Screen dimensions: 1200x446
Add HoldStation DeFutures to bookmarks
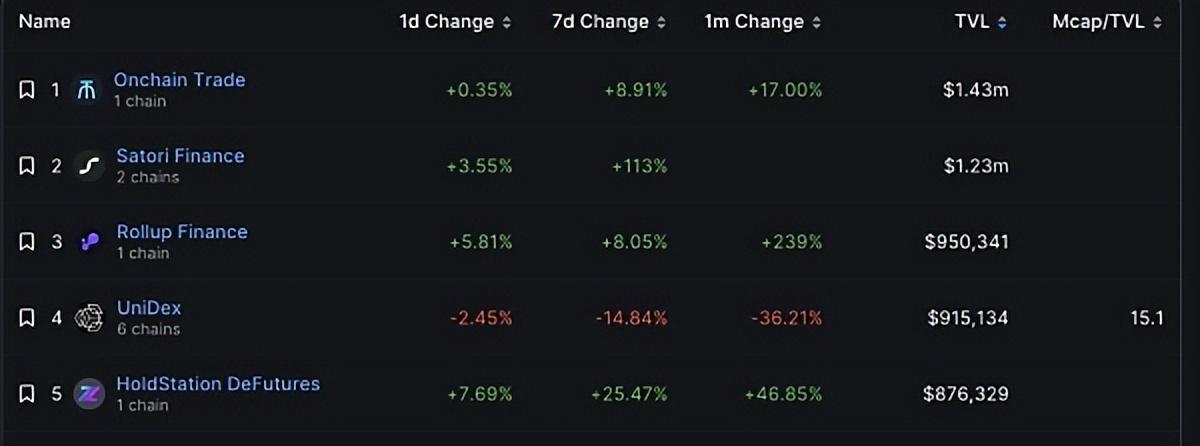[27, 394]
